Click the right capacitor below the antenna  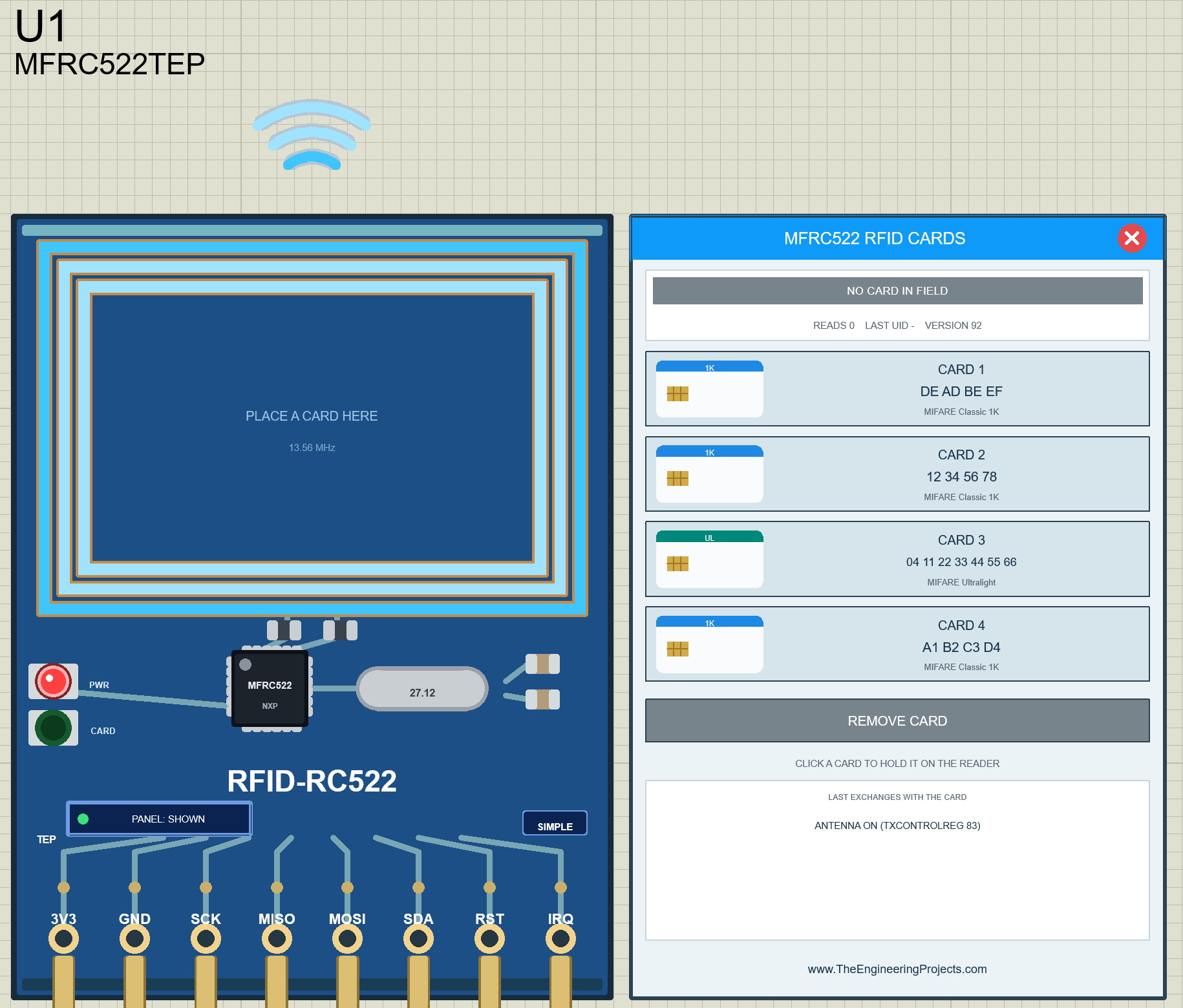pos(340,630)
